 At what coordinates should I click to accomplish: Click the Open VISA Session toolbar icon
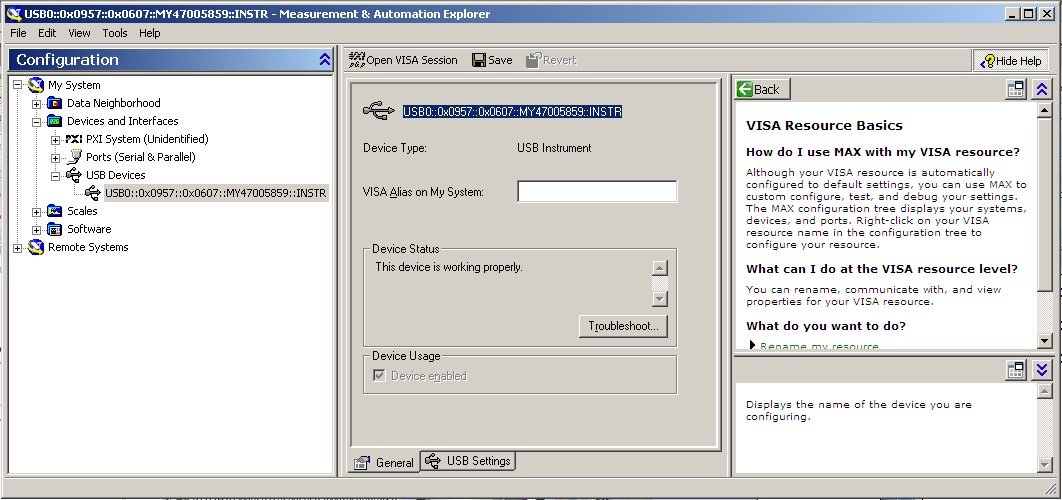(356, 60)
